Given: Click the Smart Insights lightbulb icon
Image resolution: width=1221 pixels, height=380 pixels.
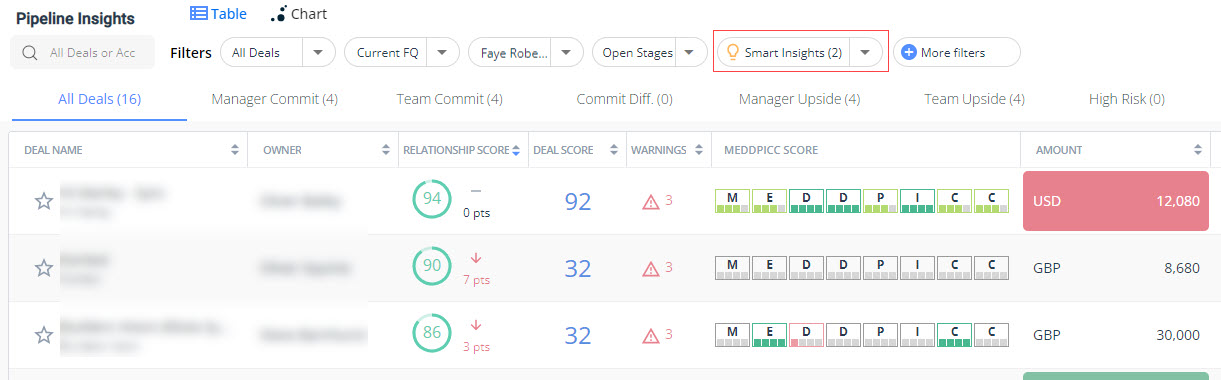Looking at the screenshot, I should (732, 53).
